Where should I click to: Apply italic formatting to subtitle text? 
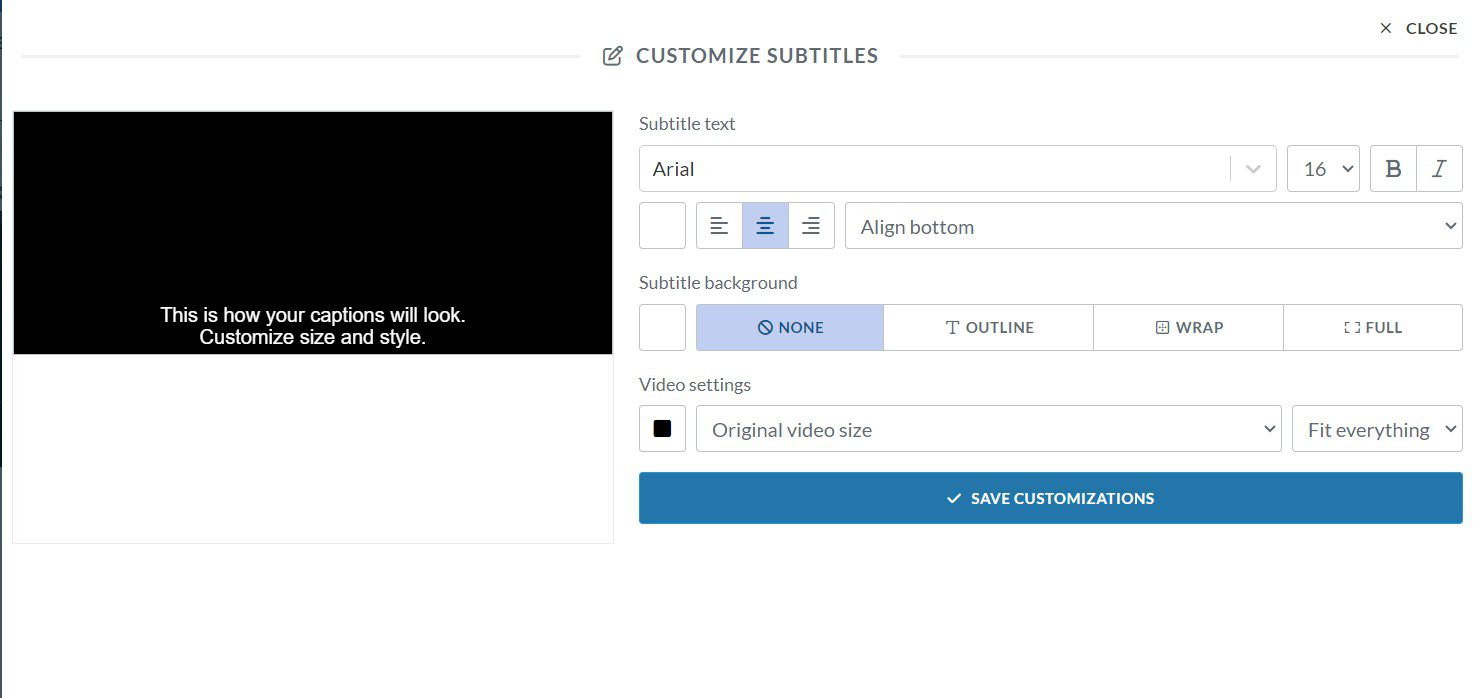point(1439,168)
